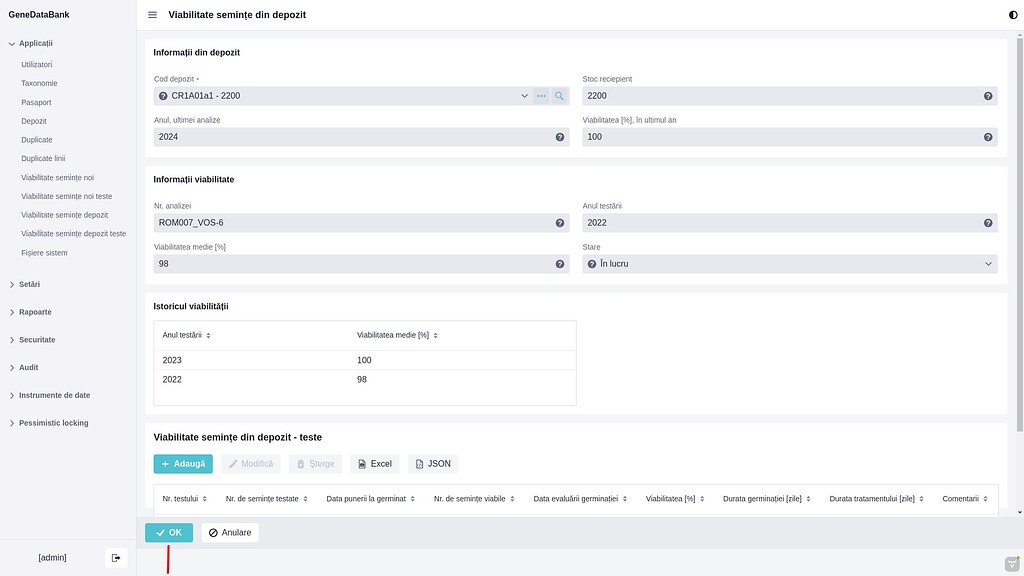The width and height of the screenshot is (1024, 576).
Task: Export tests table to Excel
Action: [375, 464]
